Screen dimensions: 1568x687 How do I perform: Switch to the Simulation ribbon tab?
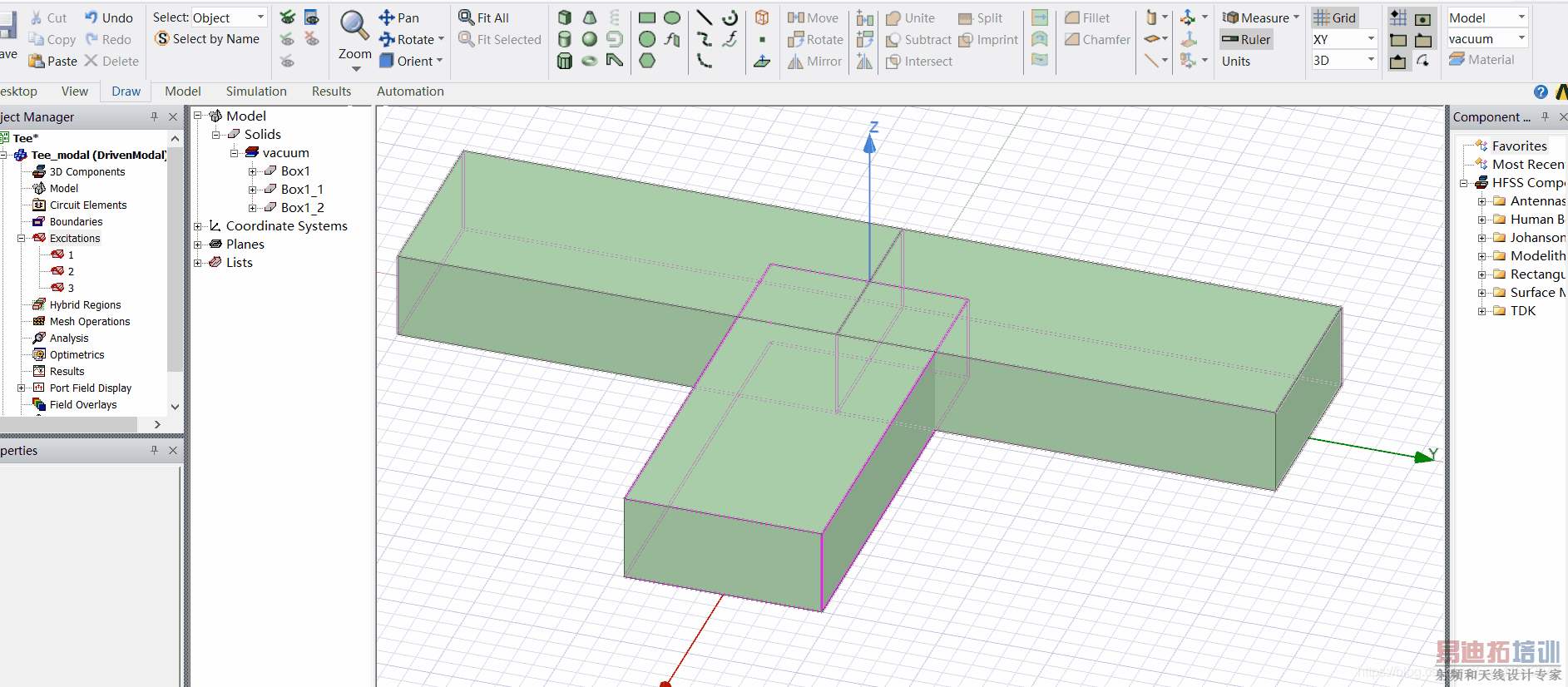click(x=256, y=91)
